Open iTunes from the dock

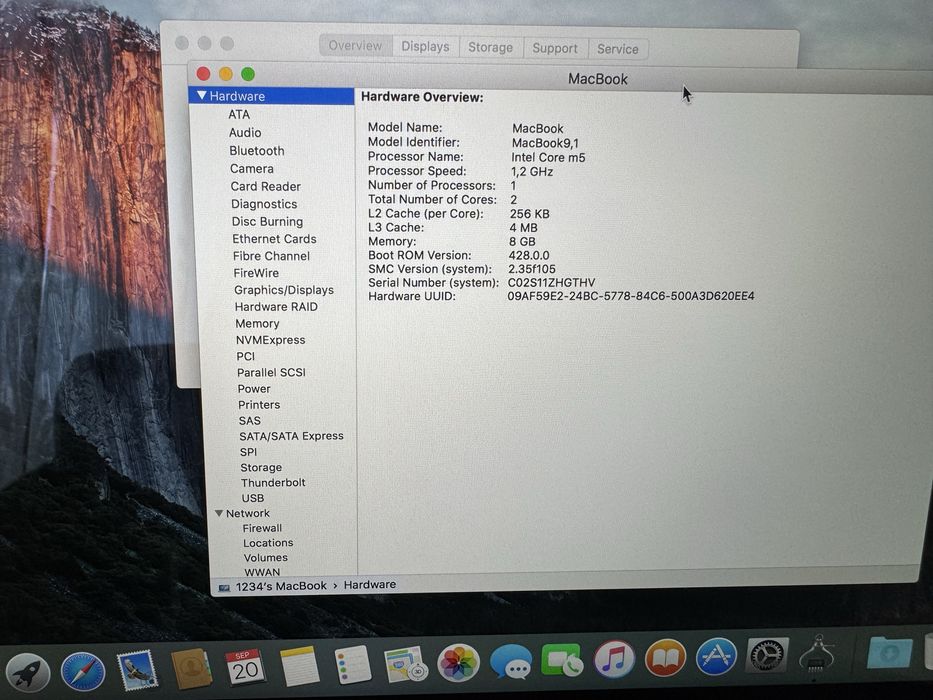coord(614,659)
